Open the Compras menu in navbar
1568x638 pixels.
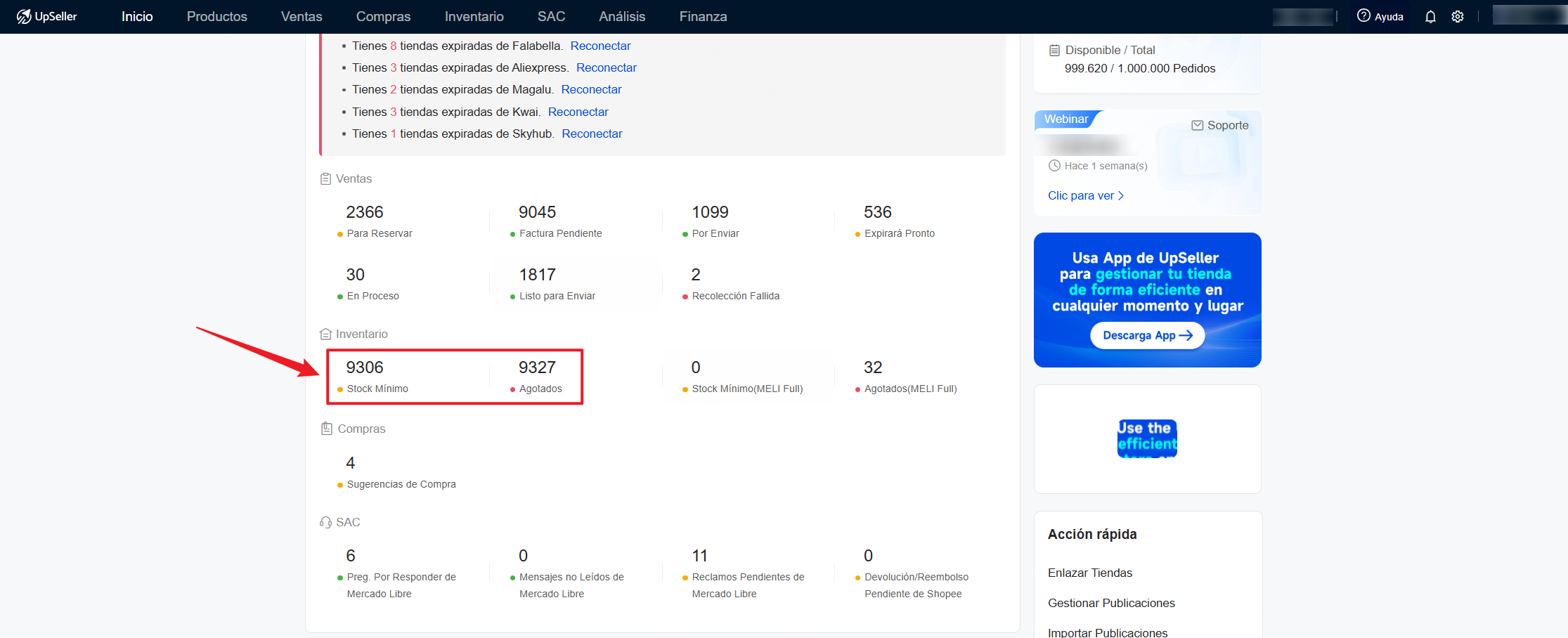tap(383, 16)
